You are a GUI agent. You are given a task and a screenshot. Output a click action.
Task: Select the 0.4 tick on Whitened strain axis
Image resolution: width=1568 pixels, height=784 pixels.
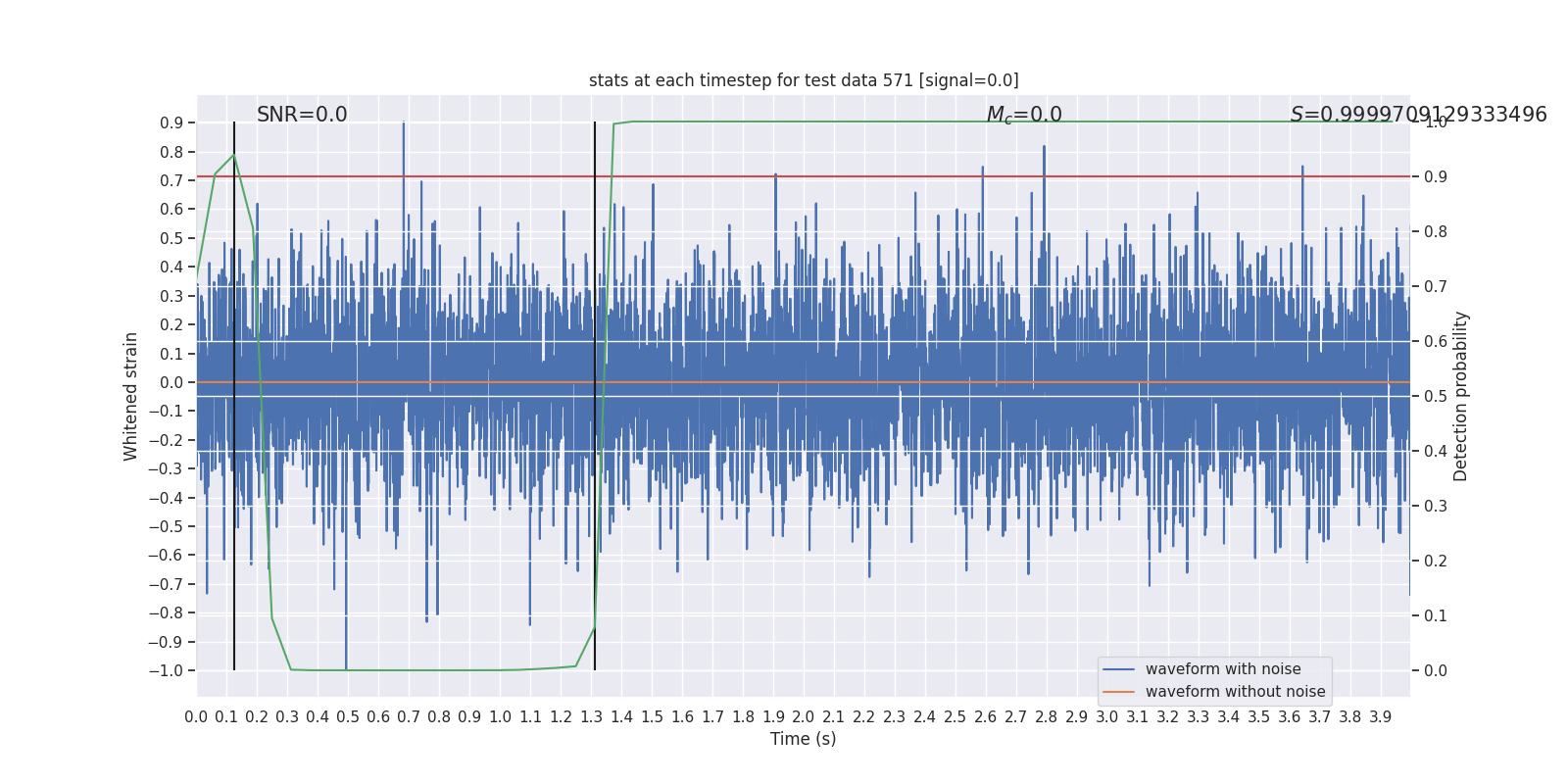(x=171, y=268)
